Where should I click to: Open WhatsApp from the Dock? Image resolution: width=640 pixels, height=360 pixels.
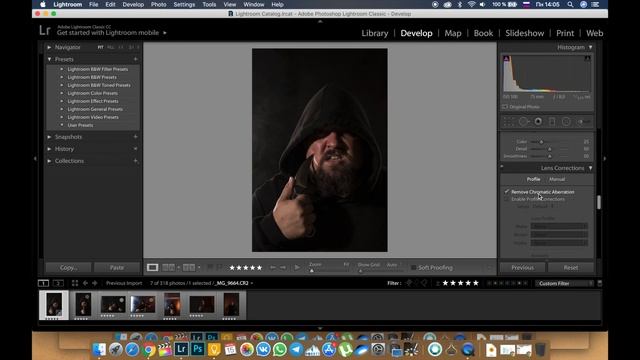280,349
